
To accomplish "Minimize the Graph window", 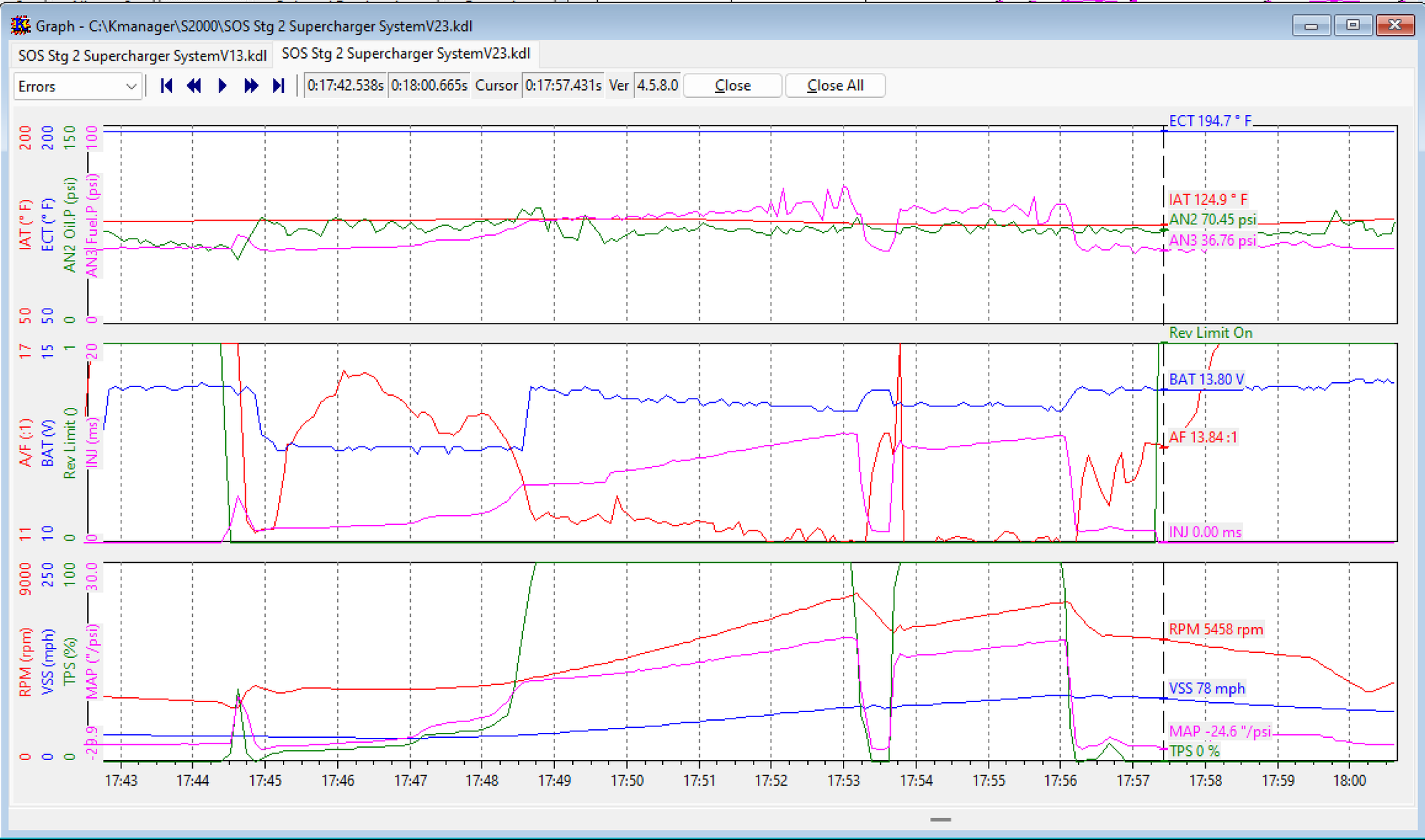I will pos(1311,26).
